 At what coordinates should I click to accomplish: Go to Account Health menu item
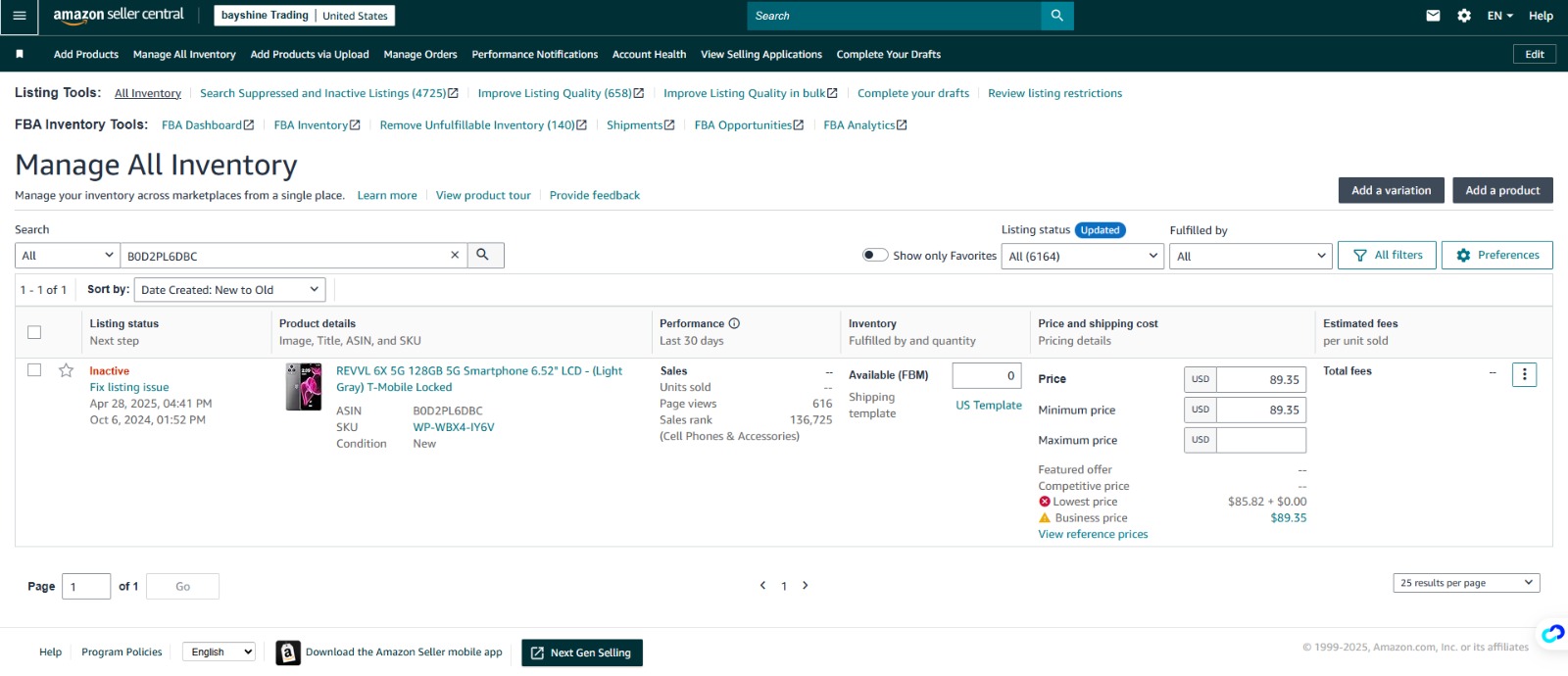click(649, 55)
